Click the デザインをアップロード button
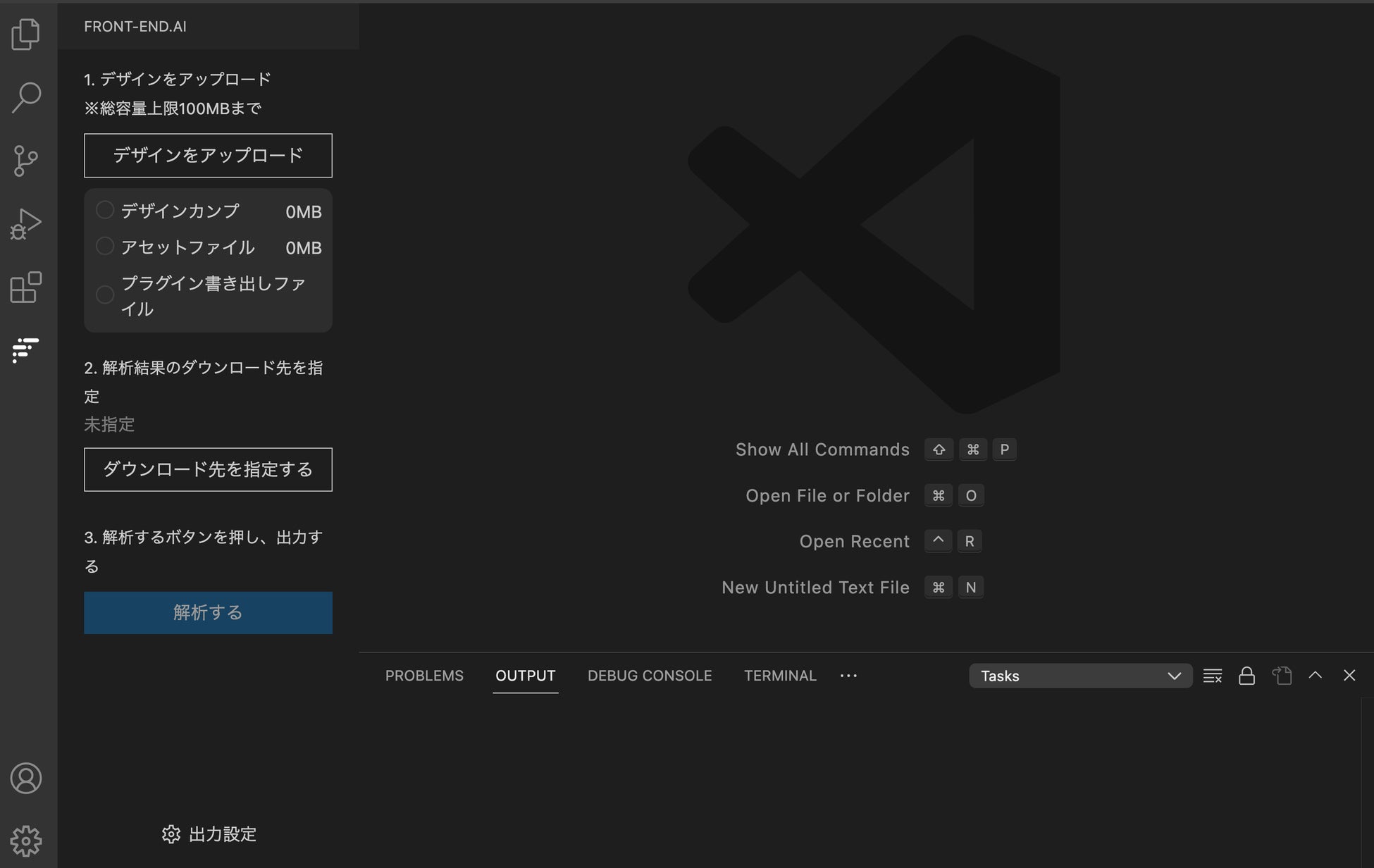The height and width of the screenshot is (868, 1374). [208, 155]
